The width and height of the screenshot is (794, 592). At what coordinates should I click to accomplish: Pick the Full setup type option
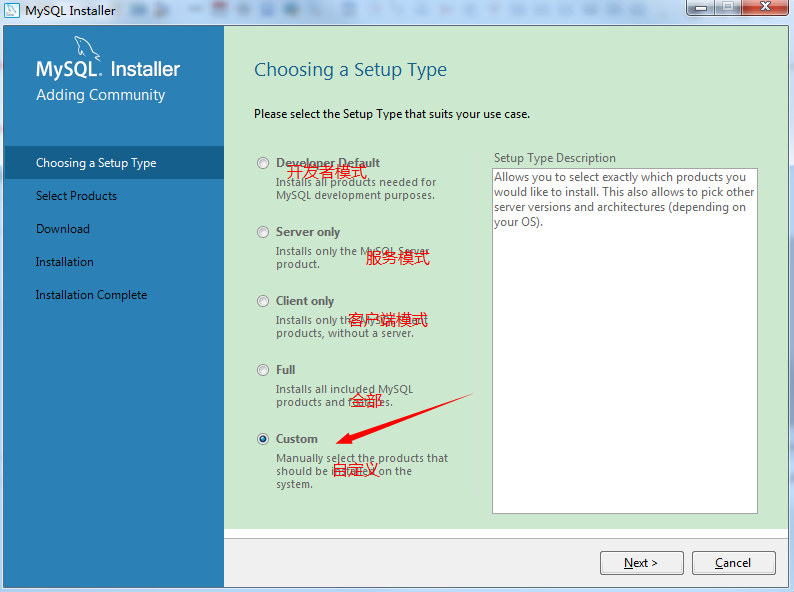click(263, 370)
